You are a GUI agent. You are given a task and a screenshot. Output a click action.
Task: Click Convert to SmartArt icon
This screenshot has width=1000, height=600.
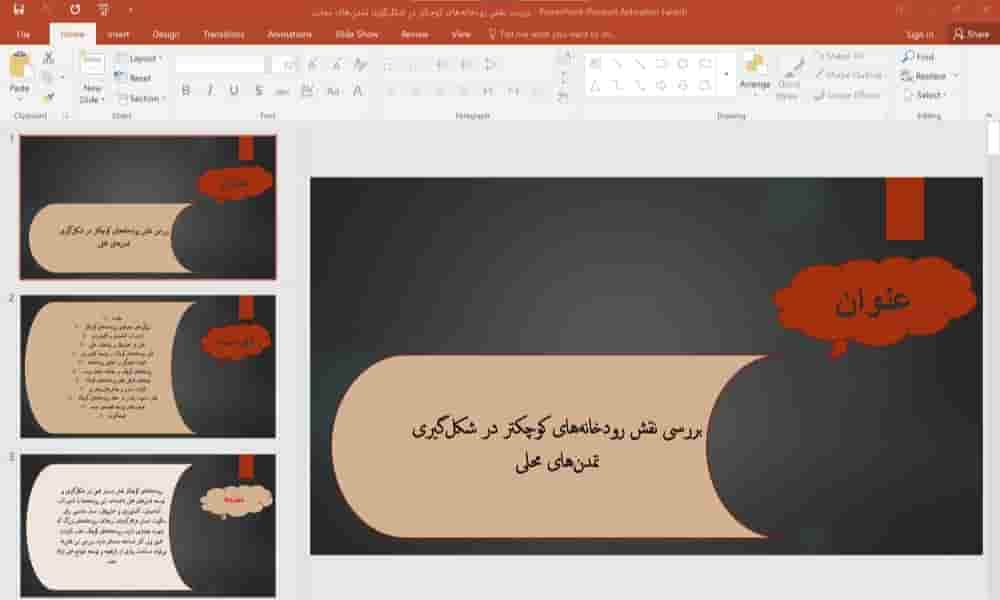pos(563,97)
